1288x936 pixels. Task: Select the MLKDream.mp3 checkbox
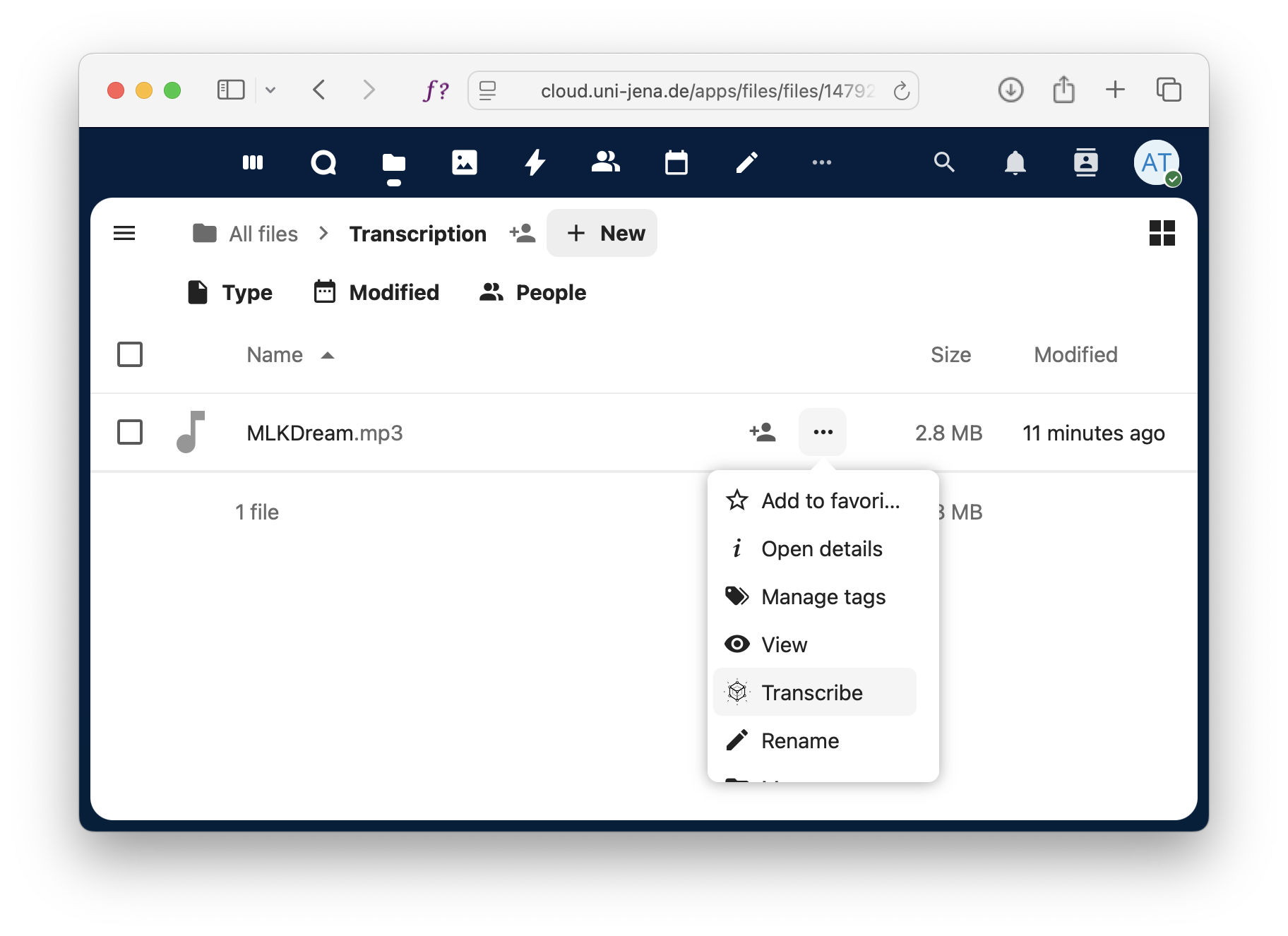tap(130, 432)
